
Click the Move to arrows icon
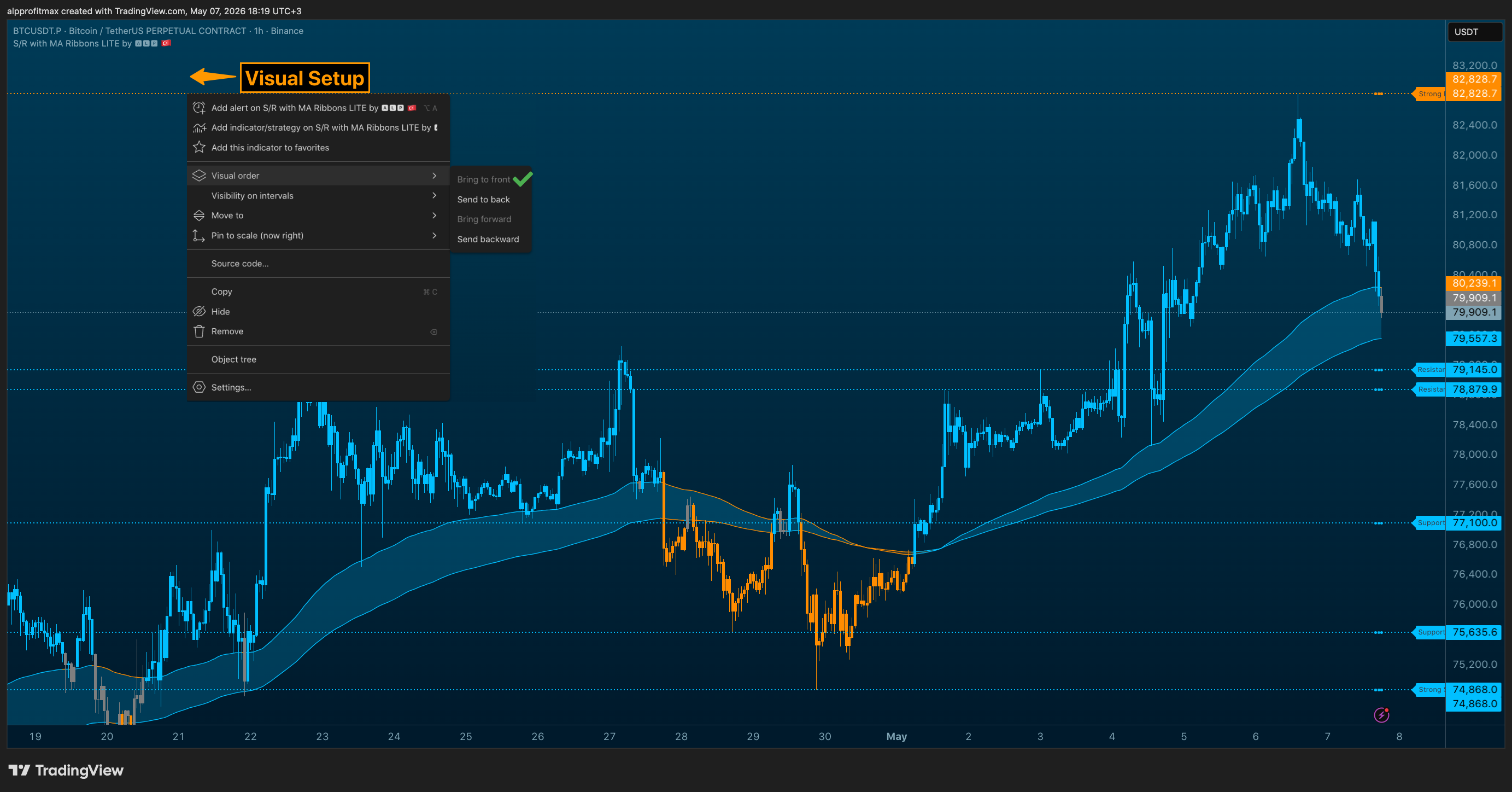[199, 216]
